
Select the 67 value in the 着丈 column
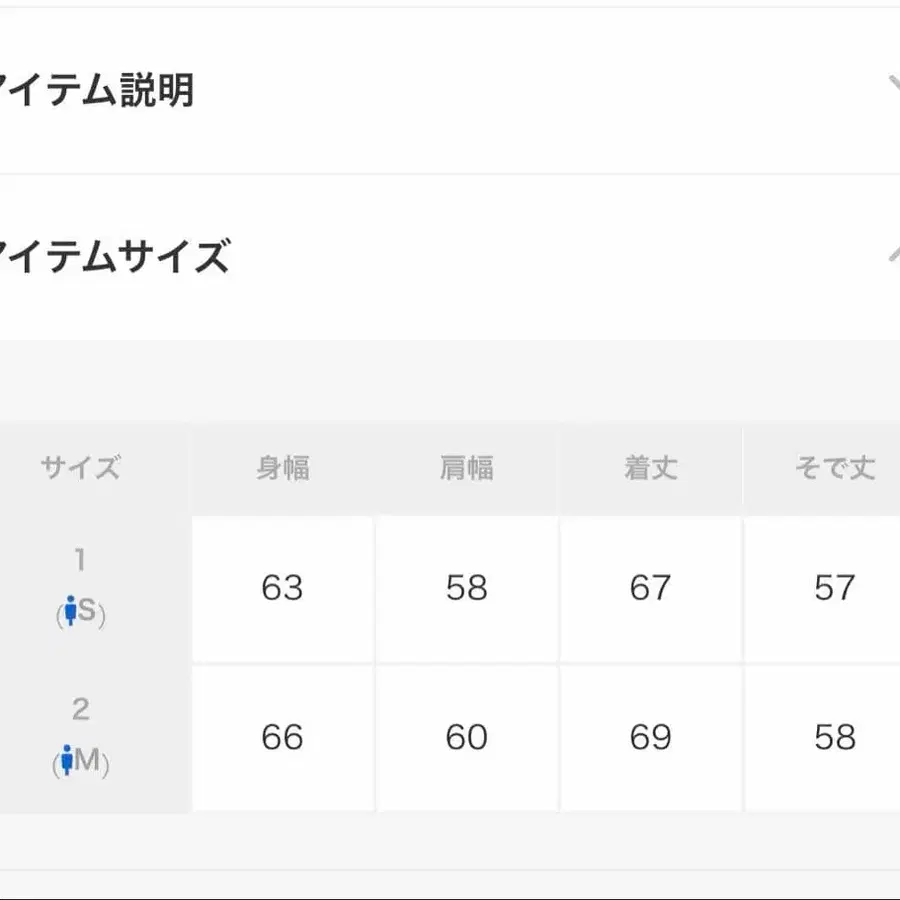[x=650, y=589]
